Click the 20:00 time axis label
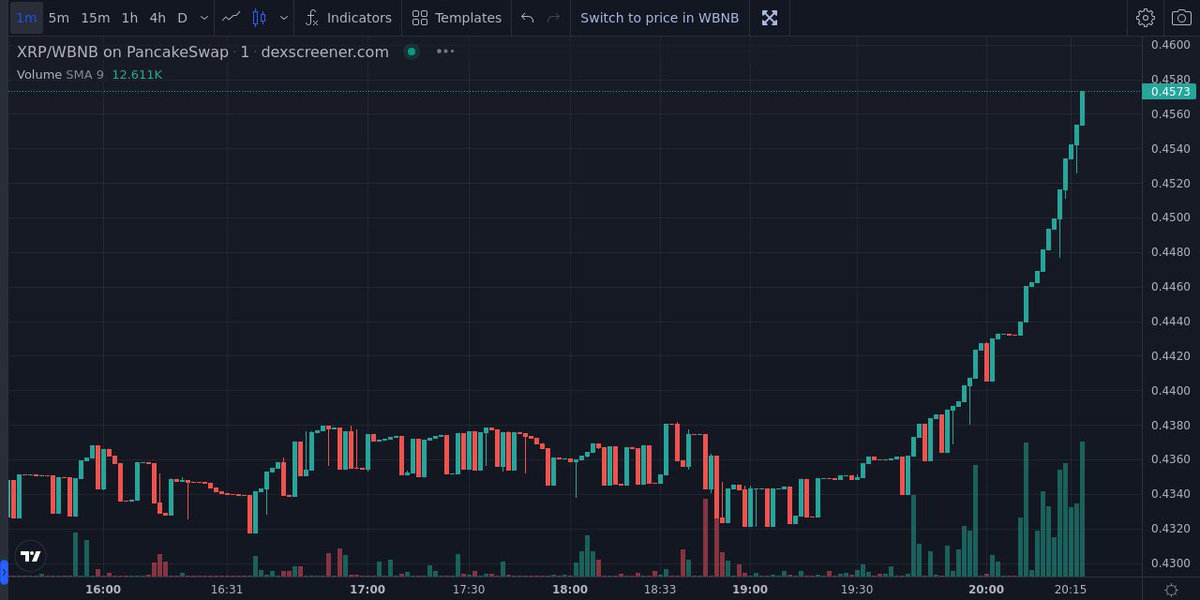The width and height of the screenshot is (1200, 600). (x=986, y=589)
